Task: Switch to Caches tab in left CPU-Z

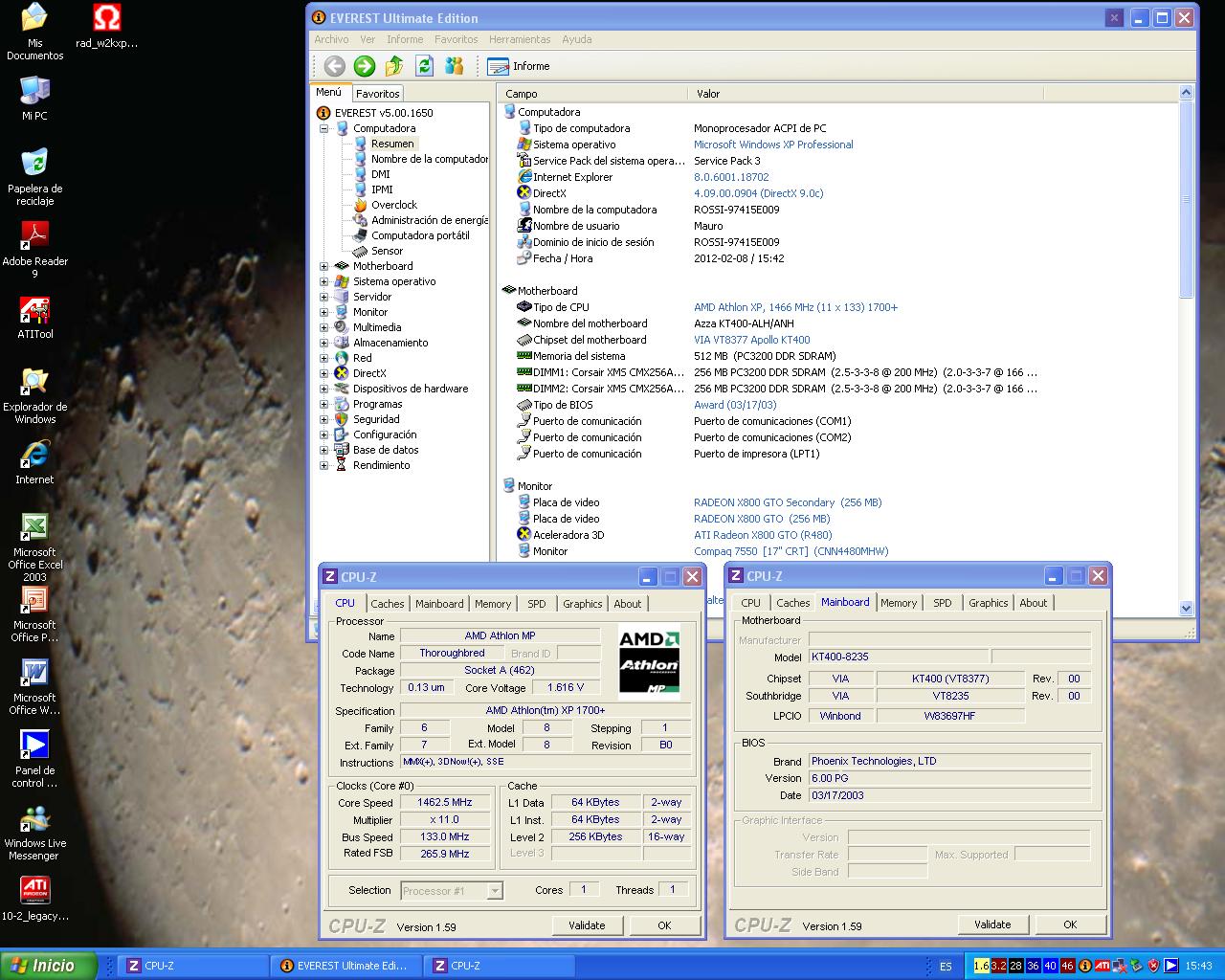Action: click(388, 604)
